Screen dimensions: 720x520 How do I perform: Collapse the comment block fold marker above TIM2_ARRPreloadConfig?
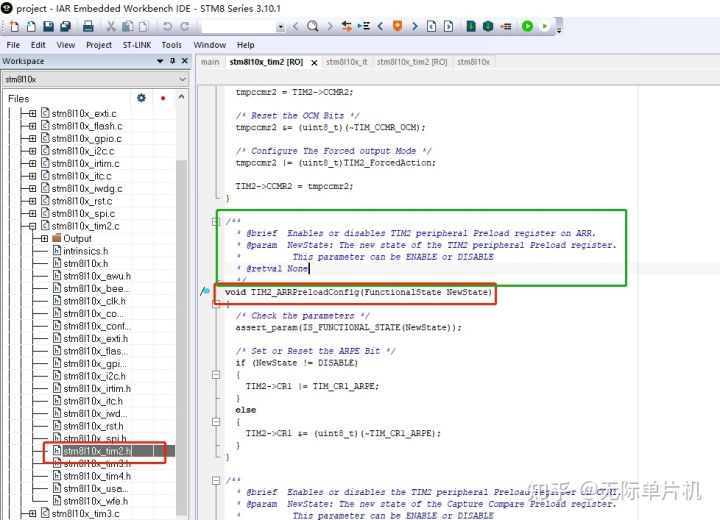(x=215, y=222)
